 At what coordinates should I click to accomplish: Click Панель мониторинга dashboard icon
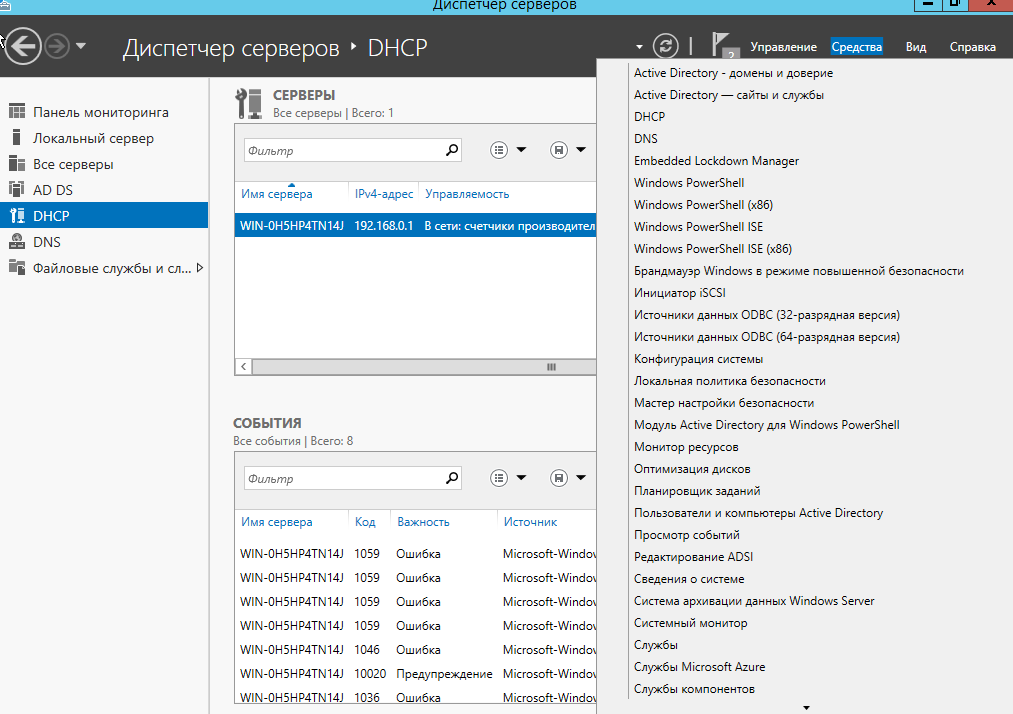(17, 111)
